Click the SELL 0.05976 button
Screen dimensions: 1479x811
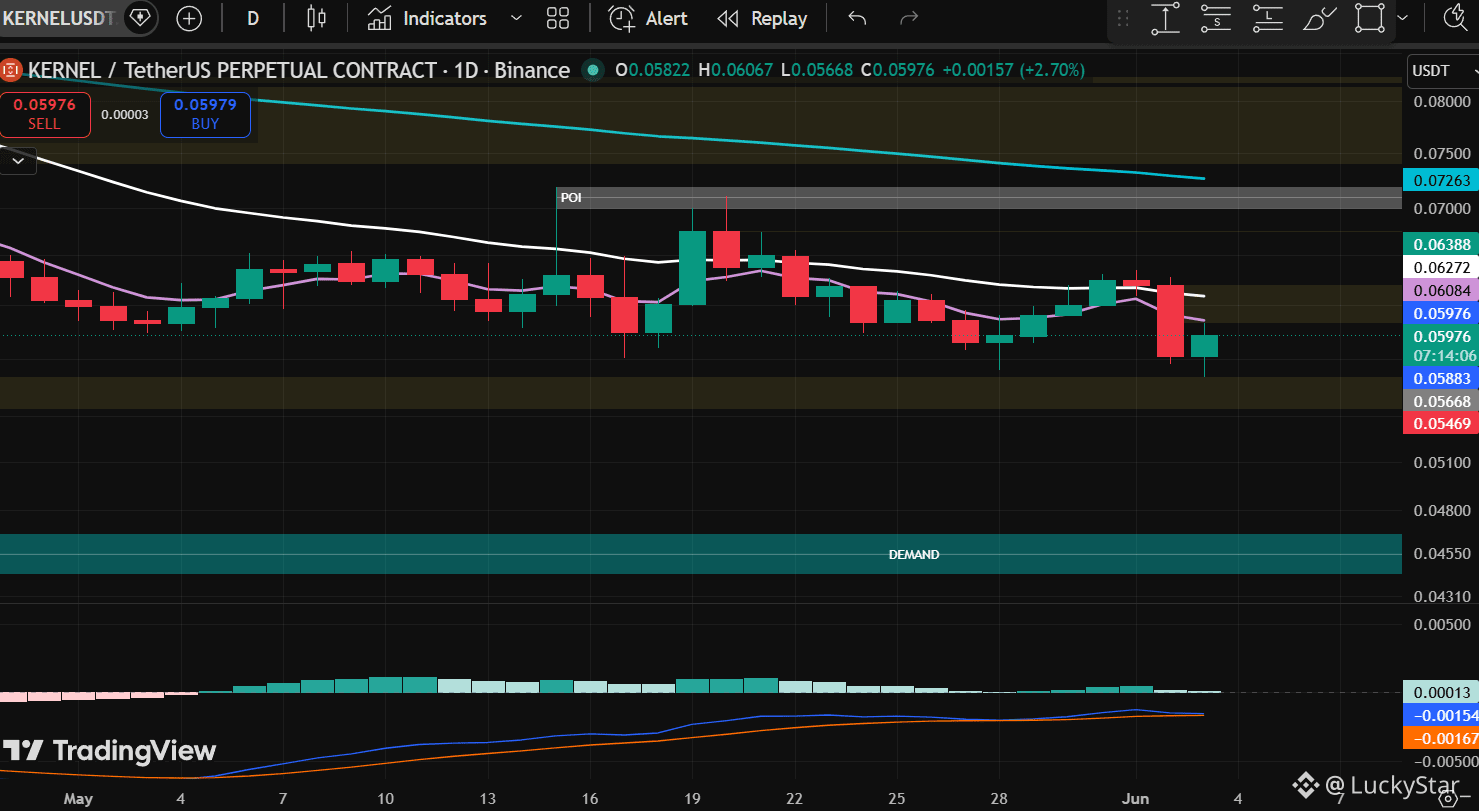click(44, 114)
